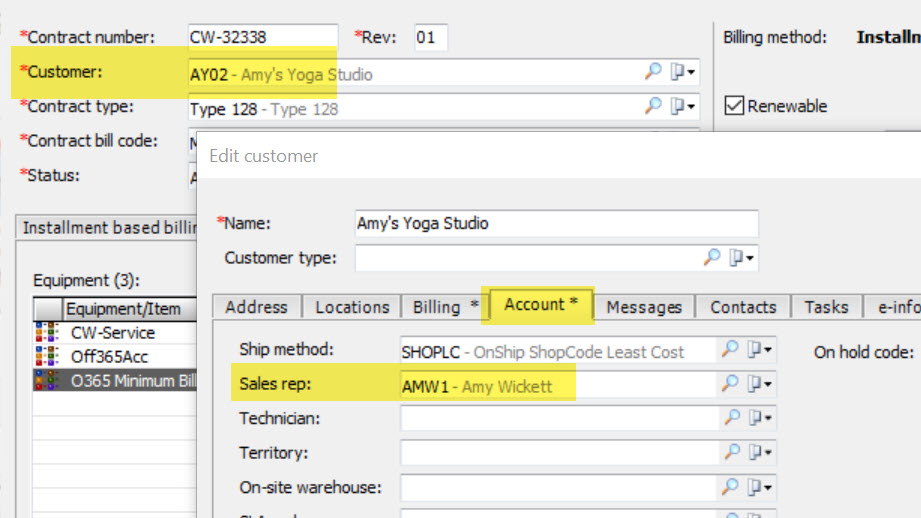Open lookup magnifier for On-site warehouse

pyautogui.click(x=730, y=487)
